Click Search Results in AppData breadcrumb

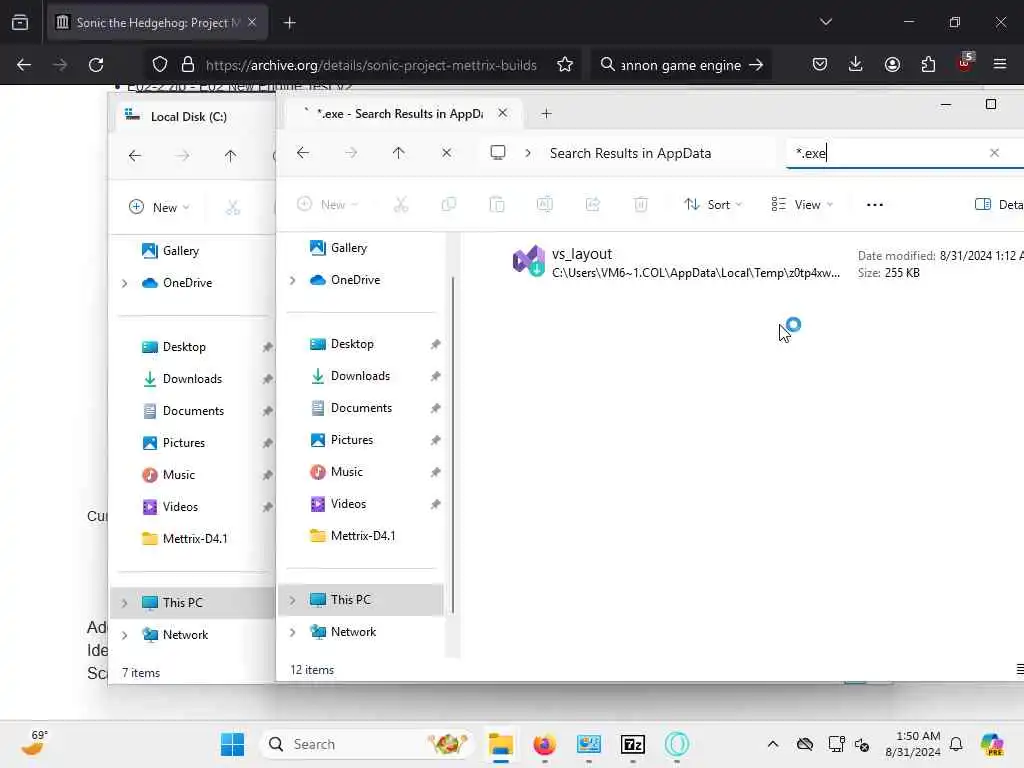[x=630, y=153]
